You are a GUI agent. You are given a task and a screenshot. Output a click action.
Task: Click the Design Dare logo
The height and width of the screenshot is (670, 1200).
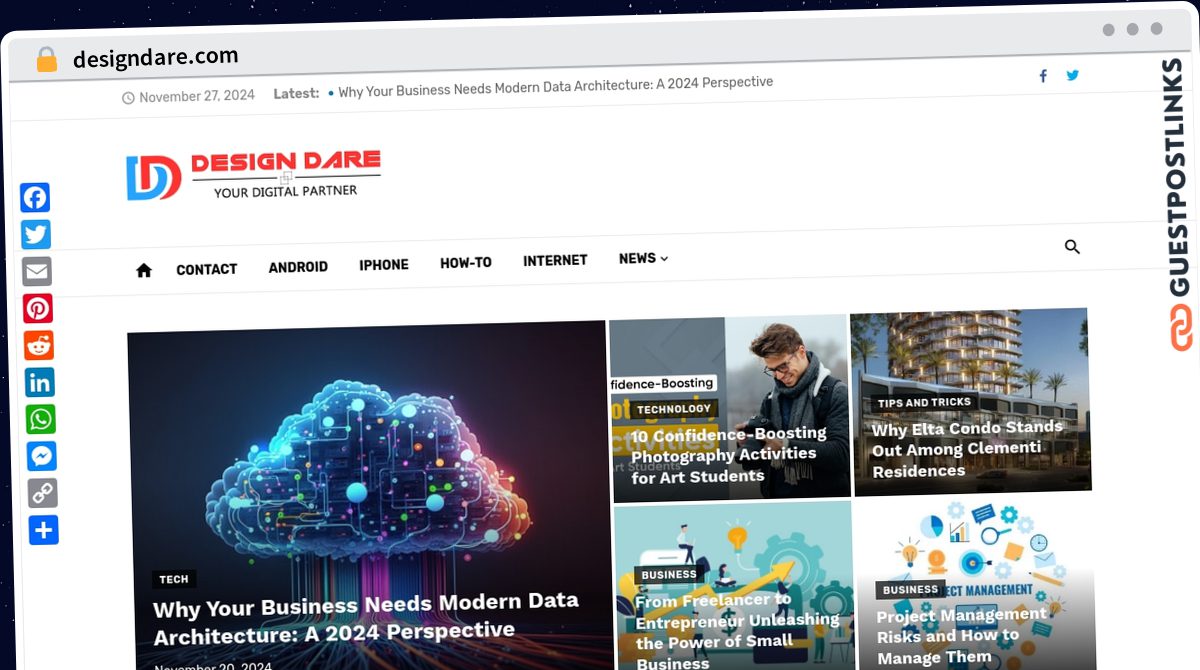click(253, 175)
